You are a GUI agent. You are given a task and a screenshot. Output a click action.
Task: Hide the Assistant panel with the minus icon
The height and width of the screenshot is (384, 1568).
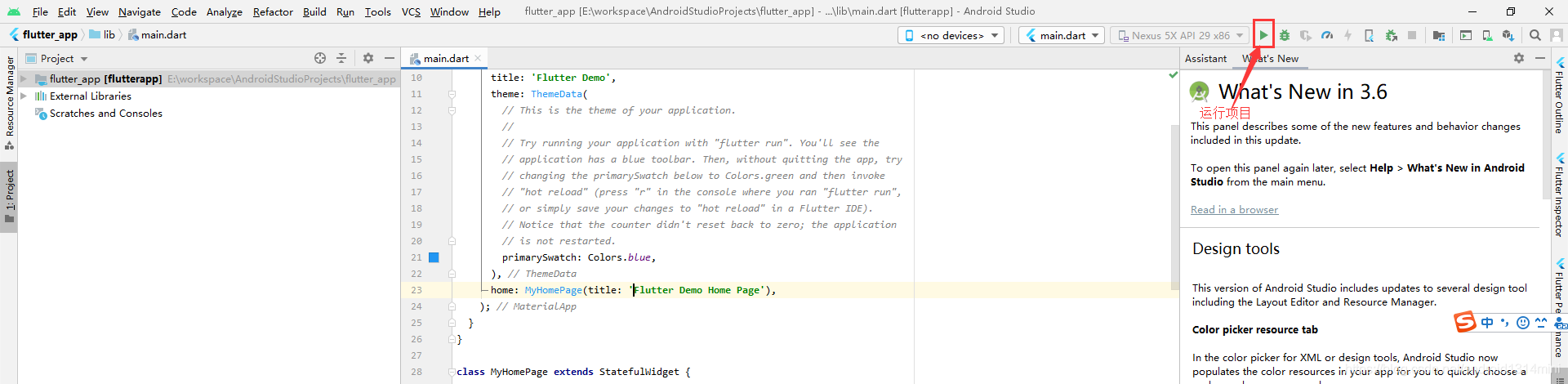coord(1540,58)
